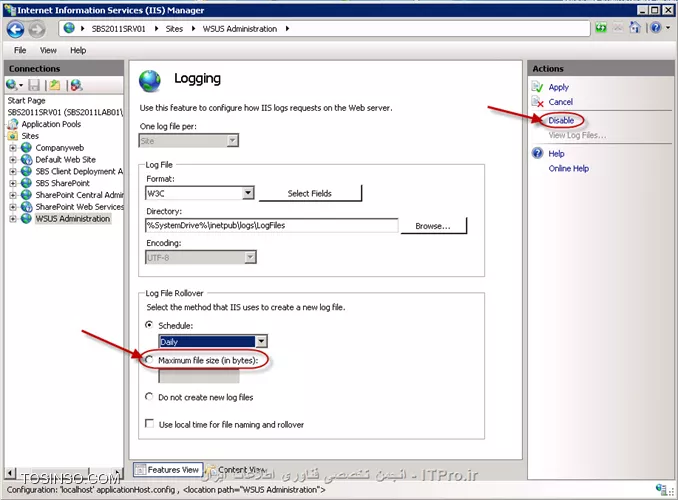Select Start Page in Connections tree
Image resolution: width=678 pixels, height=500 pixels.
tap(26, 101)
